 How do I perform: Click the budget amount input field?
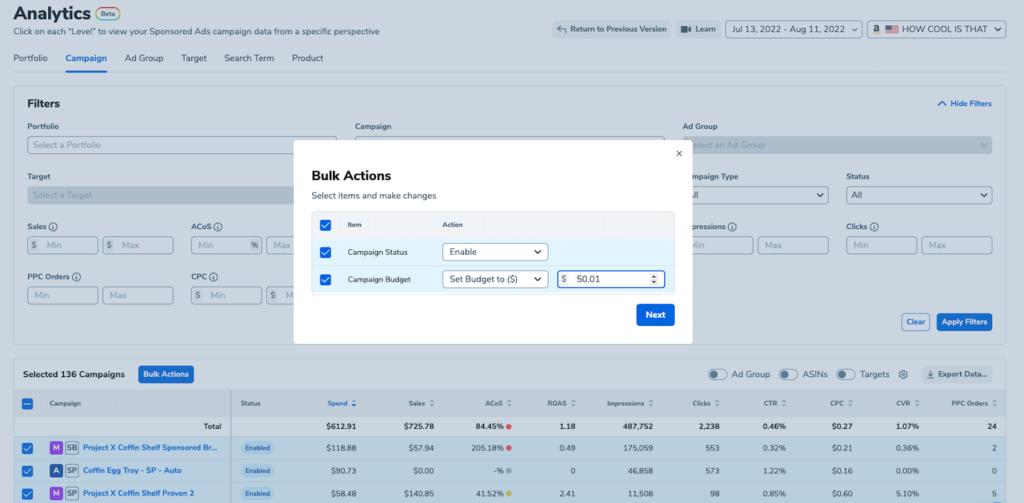click(x=605, y=280)
